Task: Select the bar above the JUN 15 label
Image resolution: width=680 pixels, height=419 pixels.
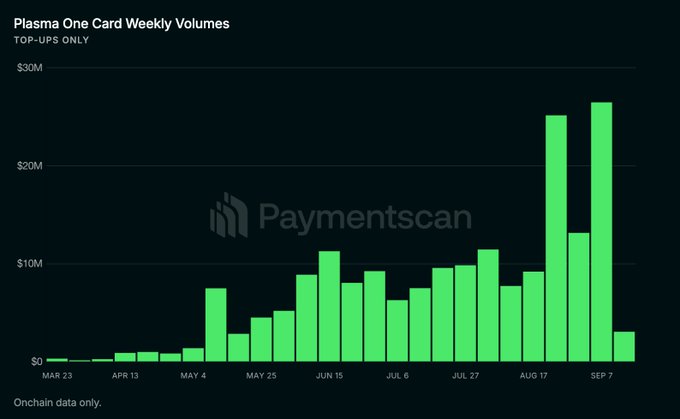Action: [329, 306]
